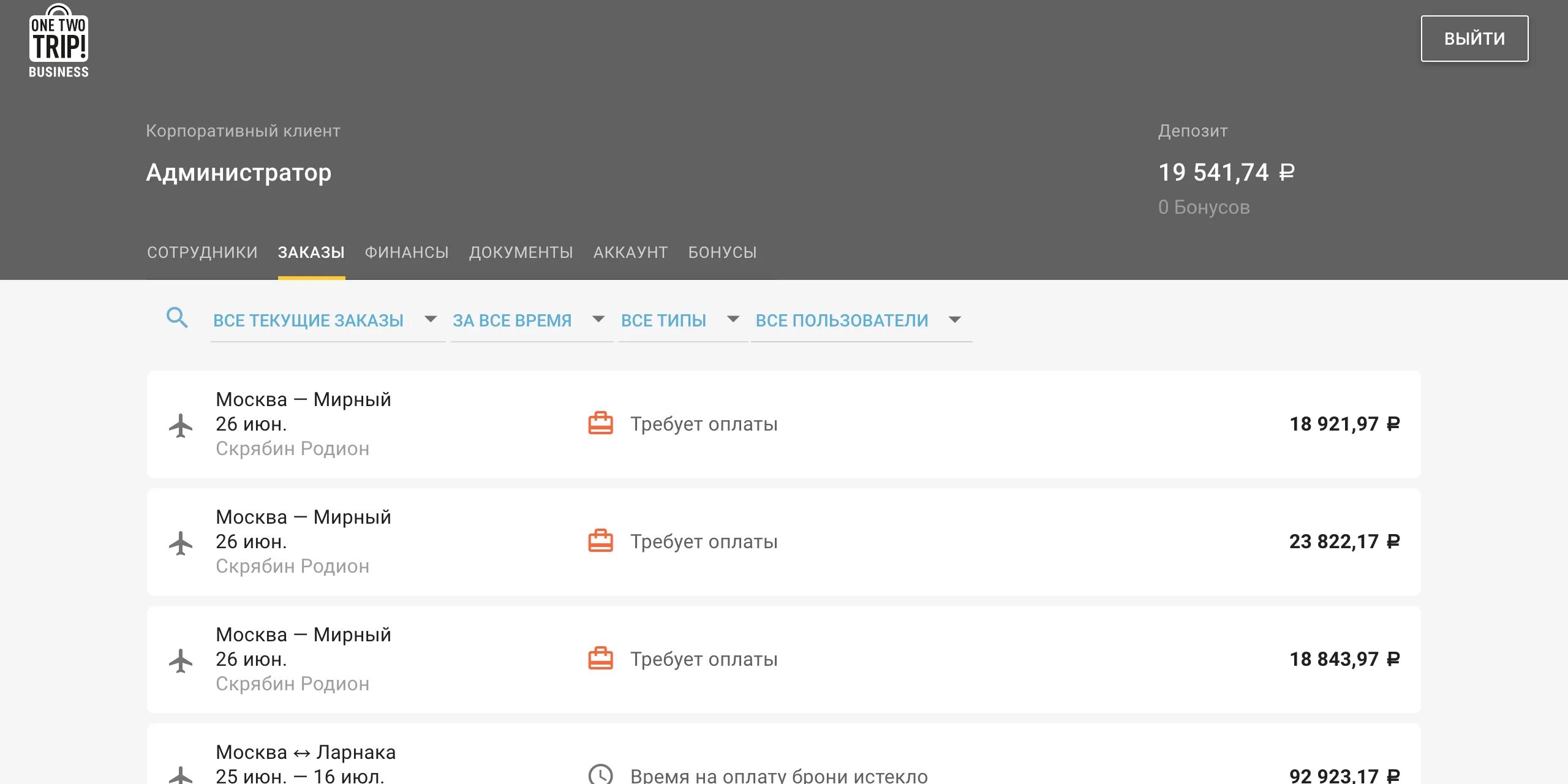Click the Администратор heading
This screenshot has width=1568, height=784.
[x=239, y=173]
